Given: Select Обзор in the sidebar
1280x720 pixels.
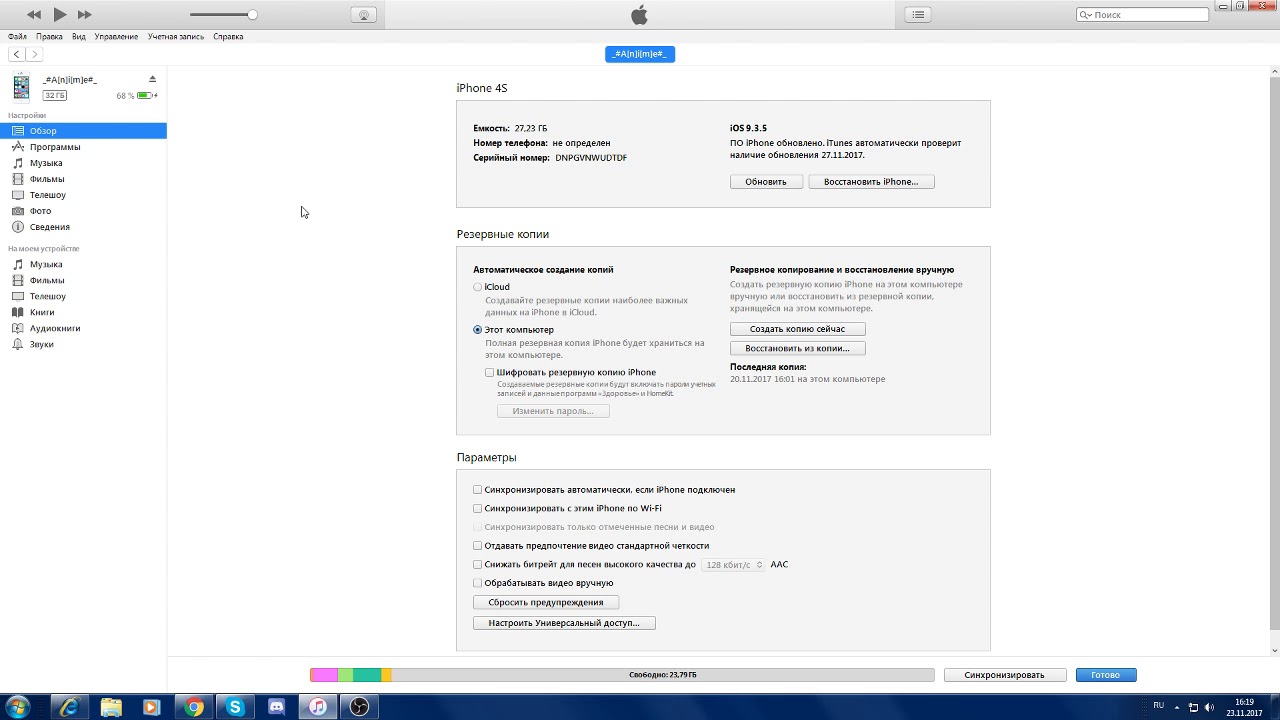Looking at the screenshot, I should tap(83, 130).
